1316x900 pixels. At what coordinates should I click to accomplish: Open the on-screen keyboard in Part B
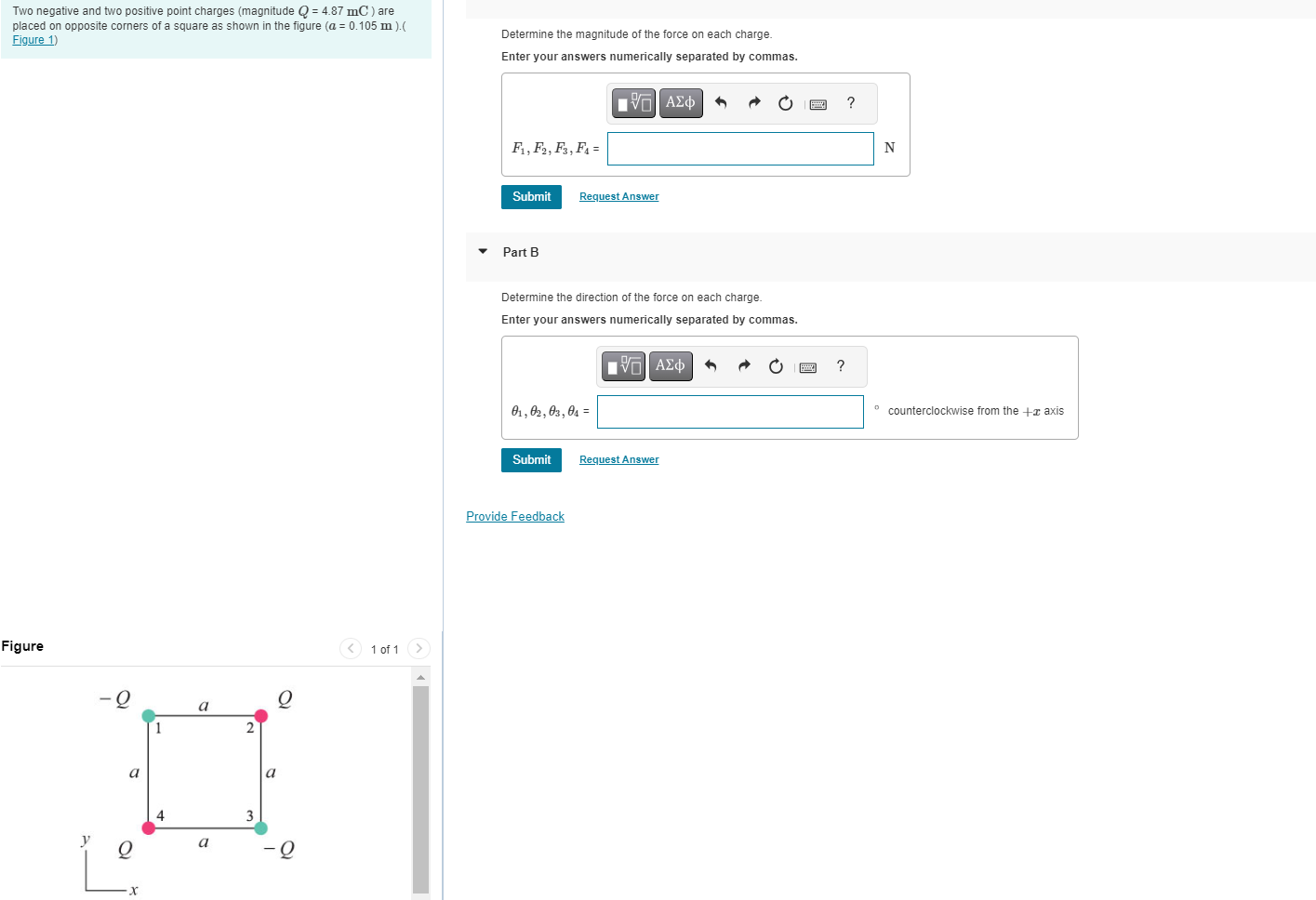coord(807,366)
